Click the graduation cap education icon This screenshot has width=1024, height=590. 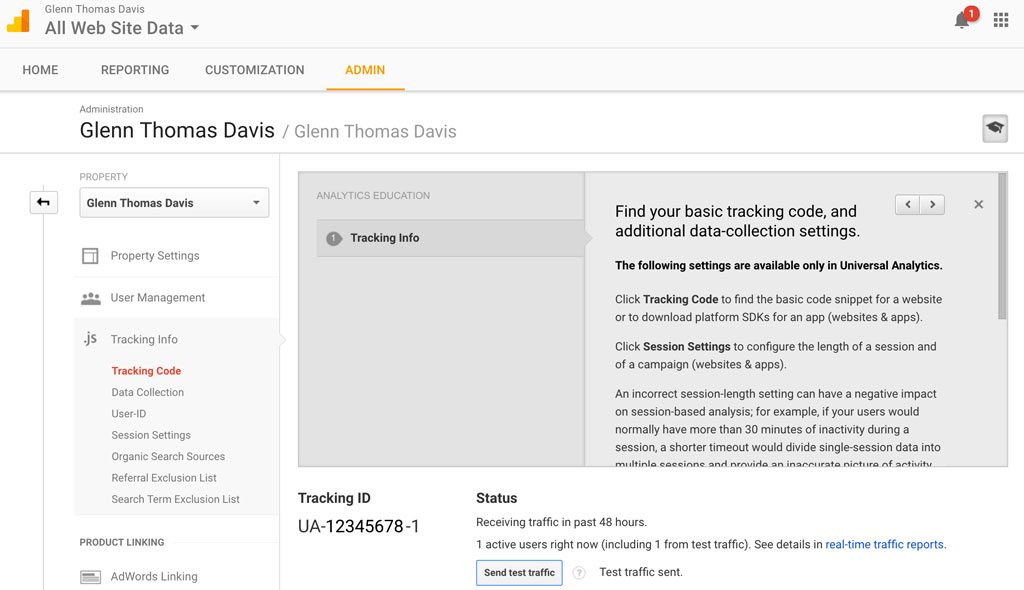click(x=995, y=128)
